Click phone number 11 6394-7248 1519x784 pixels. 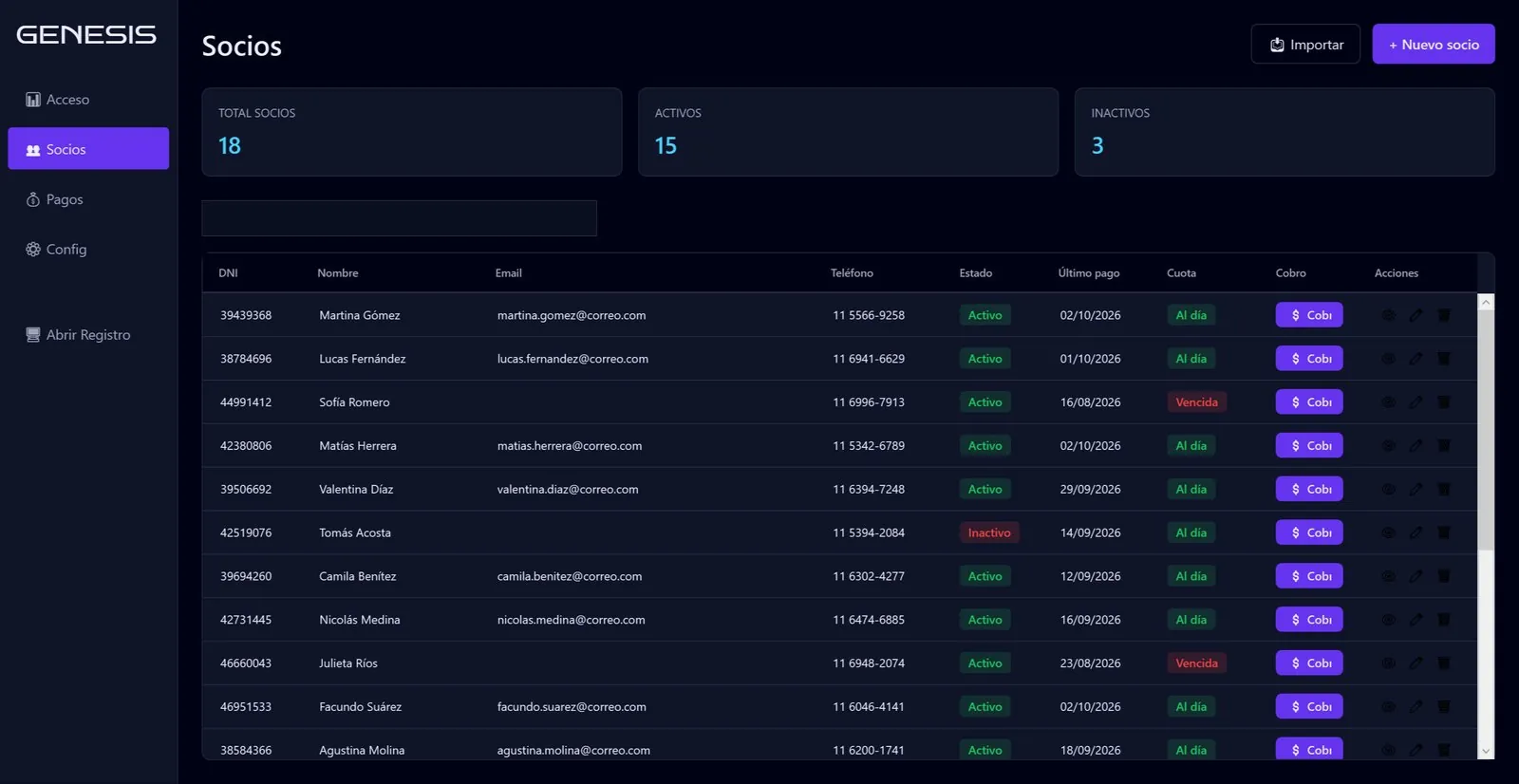click(869, 490)
